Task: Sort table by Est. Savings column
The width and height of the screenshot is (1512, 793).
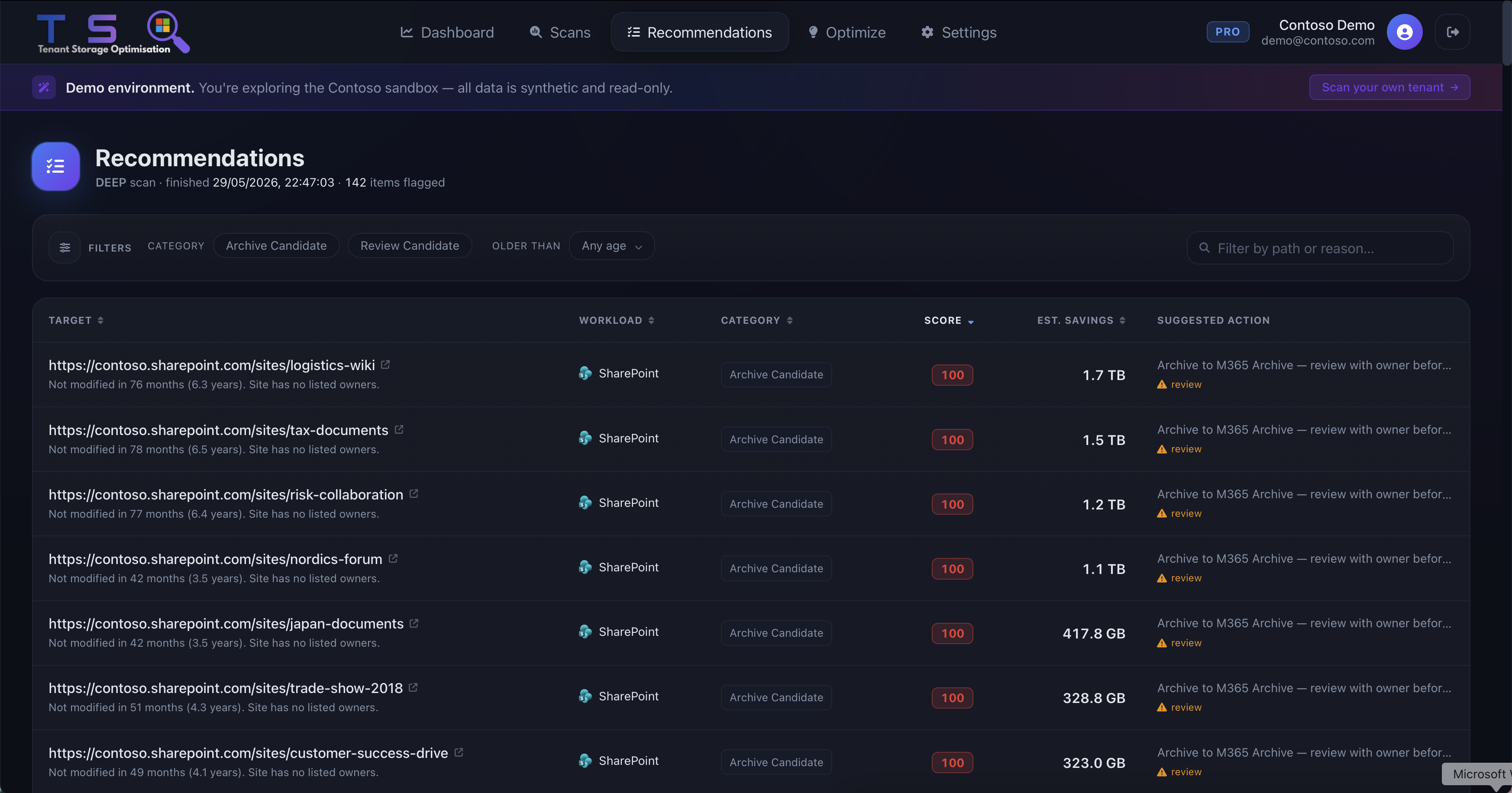Action: point(1081,320)
